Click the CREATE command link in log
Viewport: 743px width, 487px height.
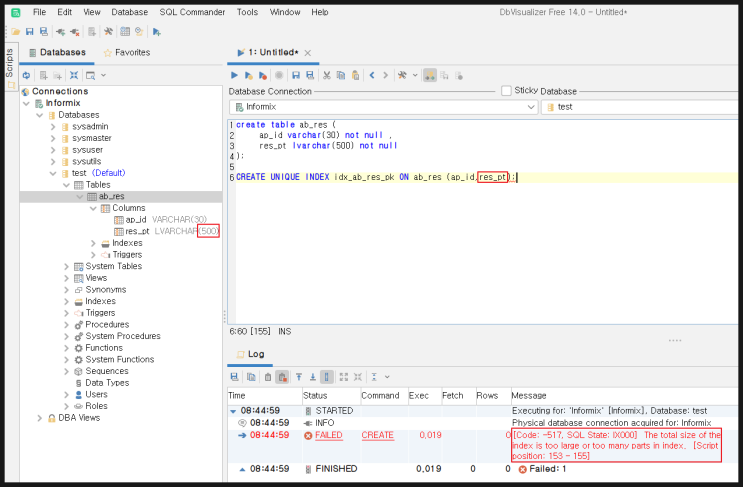point(377,435)
